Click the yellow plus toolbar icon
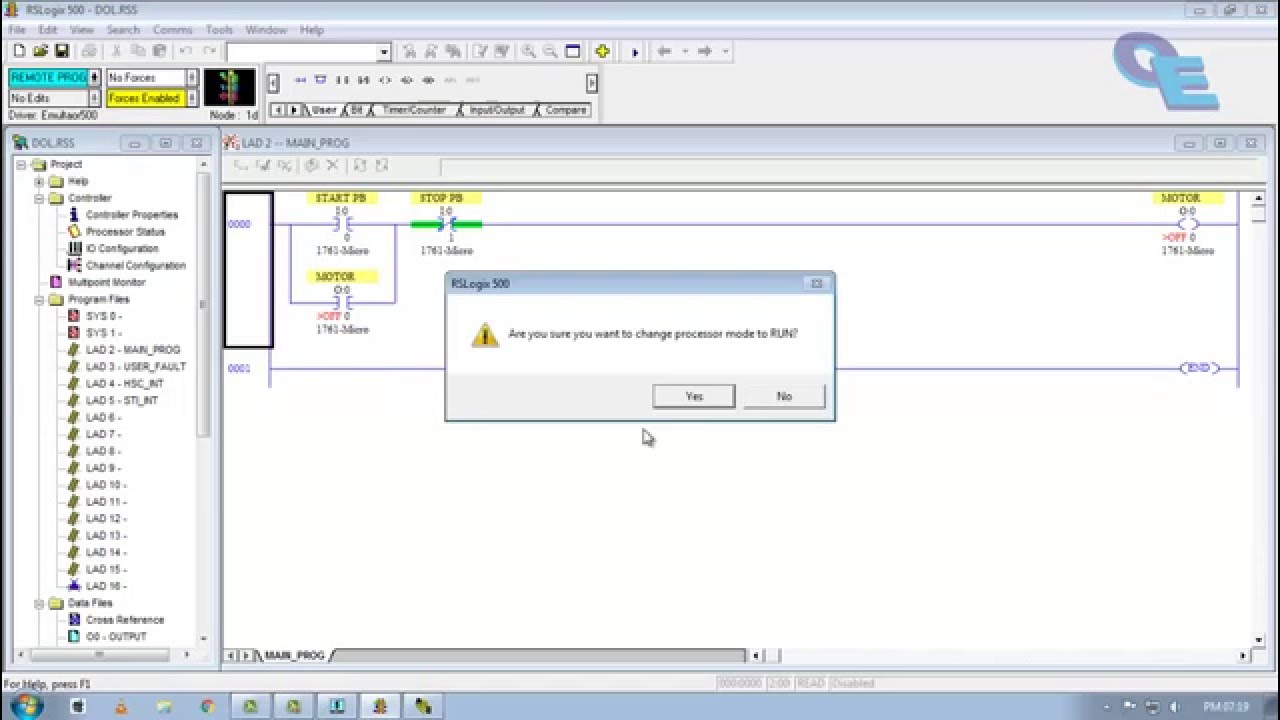 [602, 51]
